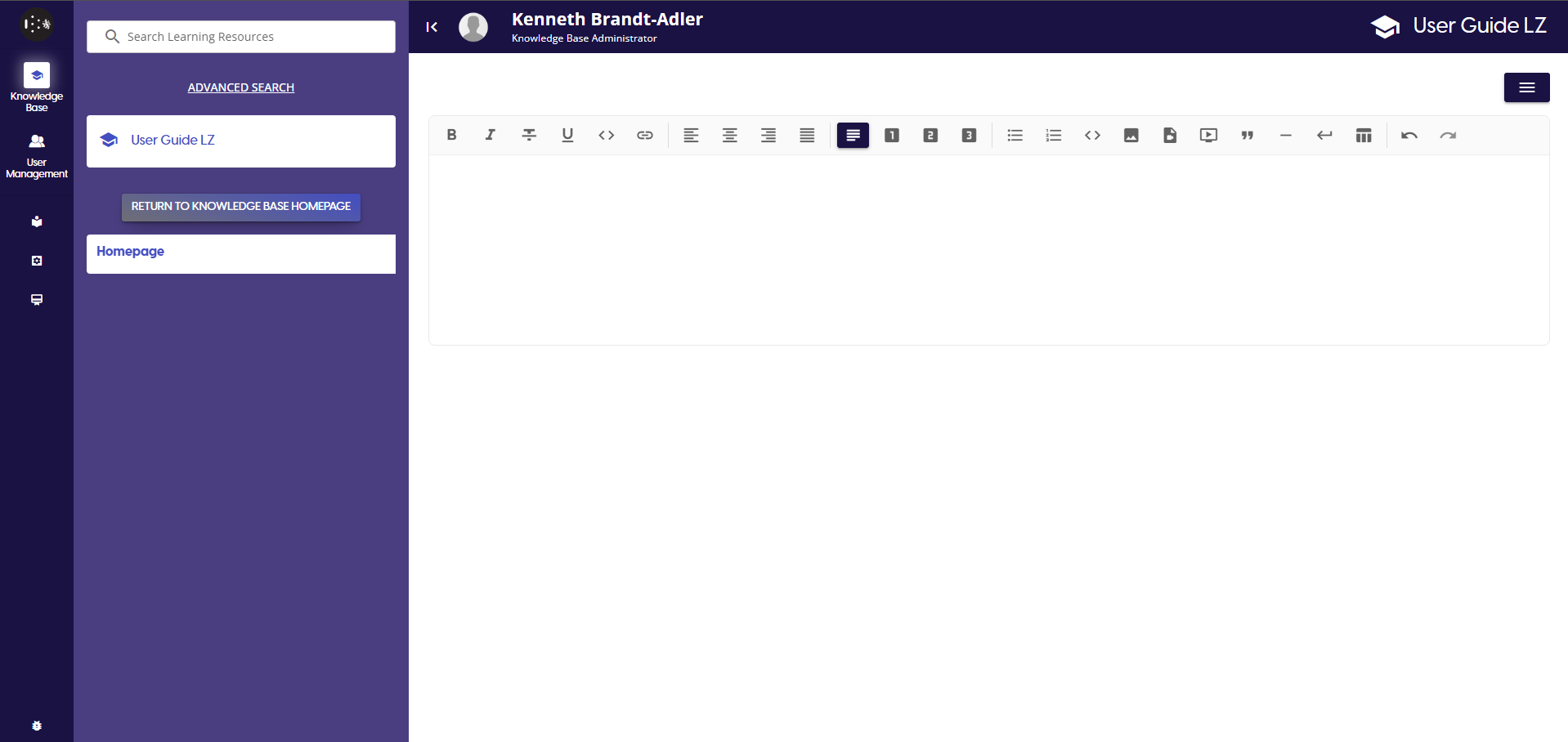Insert a bulleted list
Viewport: 1568px width, 742px height.
coord(1015,136)
